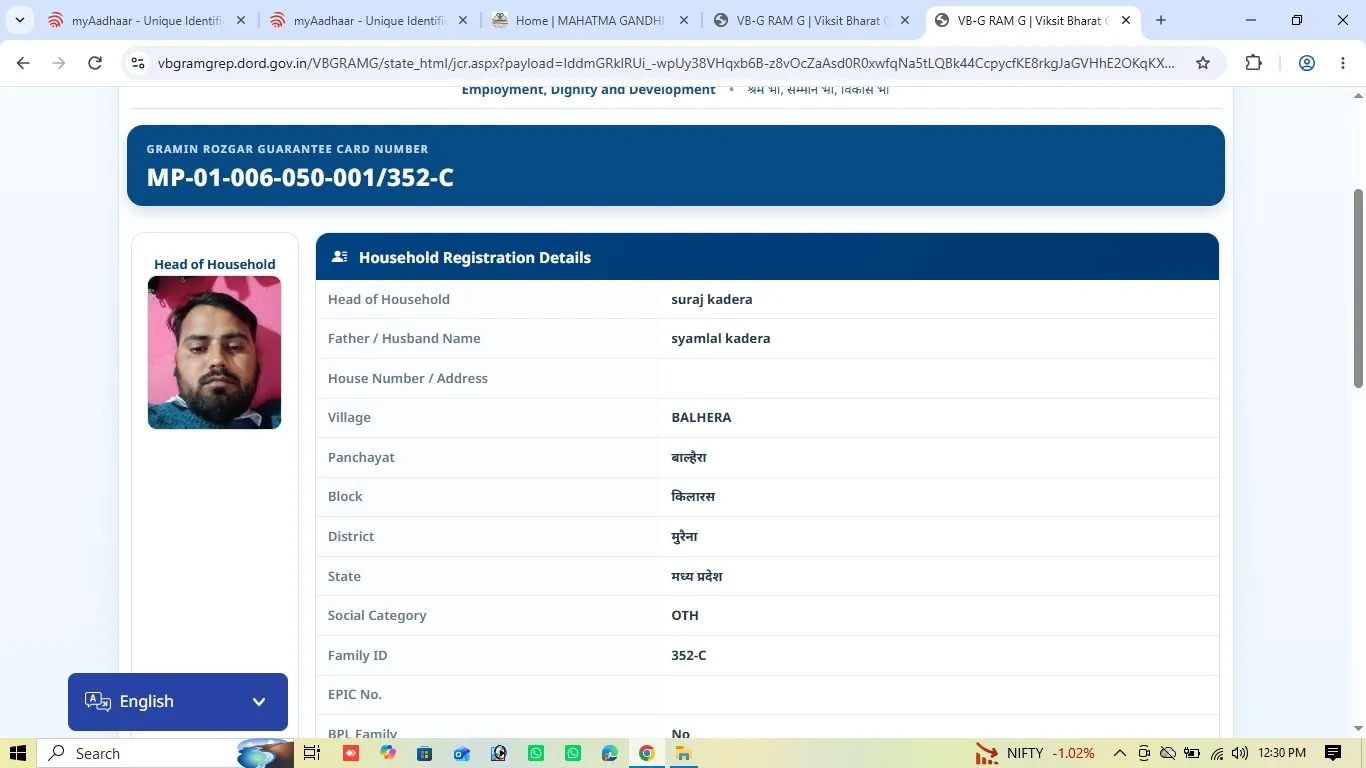Select the Family ID value '352-C'
The height and width of the screenshot is (768, 1366).
pyautogui.click(x=689, y=655)
